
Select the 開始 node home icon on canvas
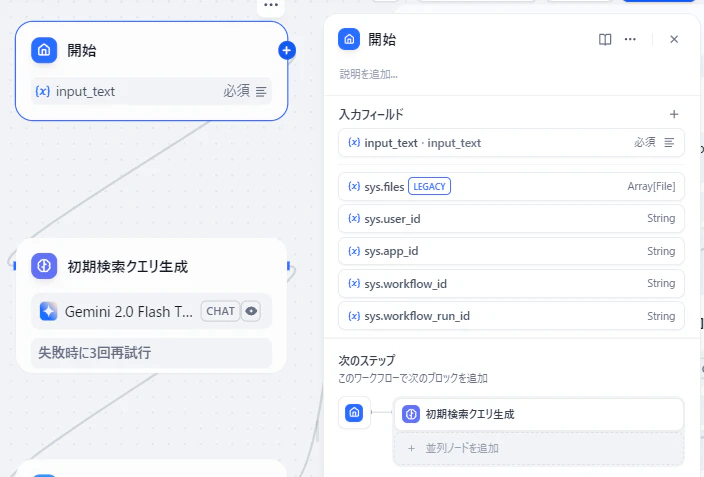44,50
